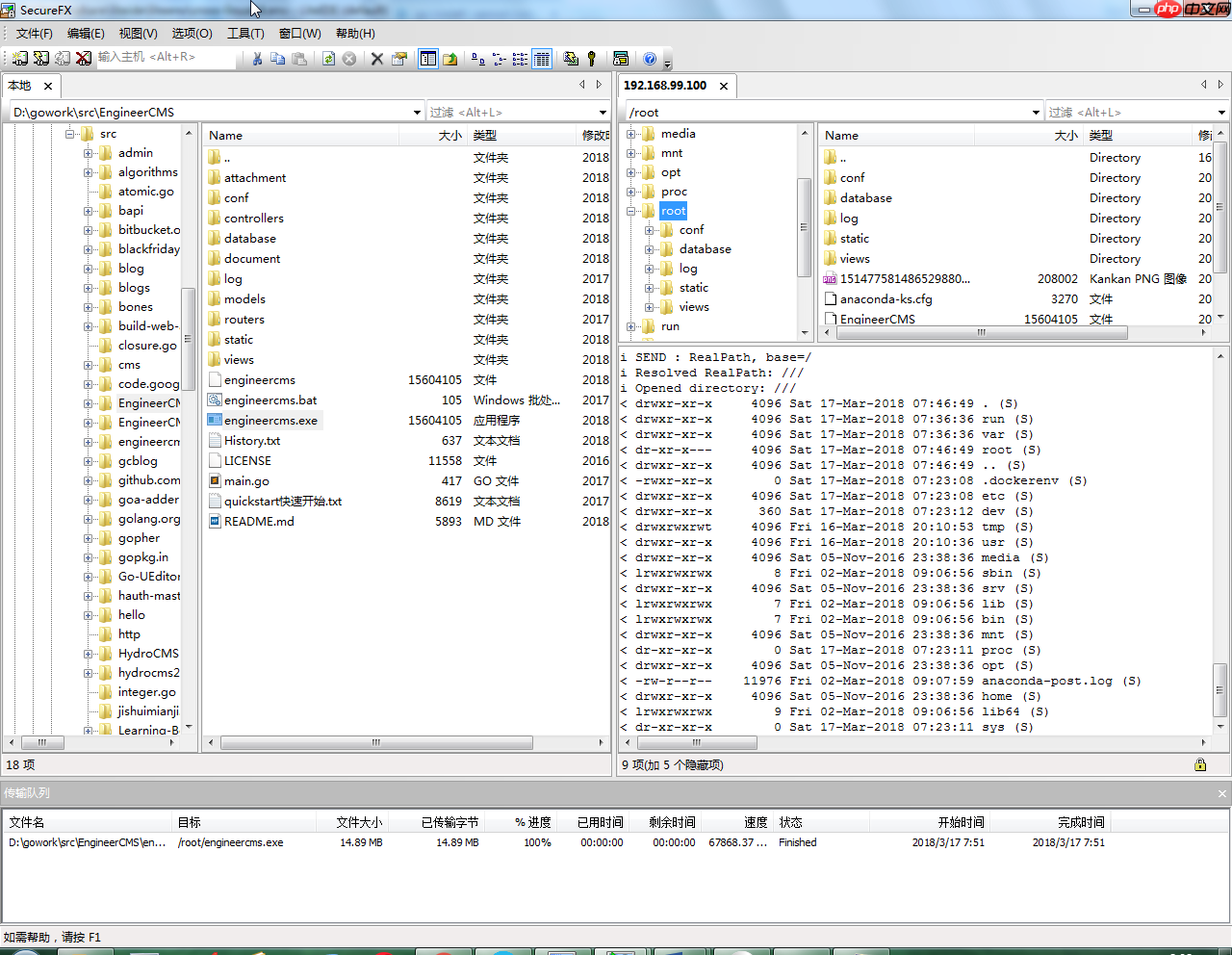
Task: Click the Delete X toolbar icon
Action: tap(377, 59)
